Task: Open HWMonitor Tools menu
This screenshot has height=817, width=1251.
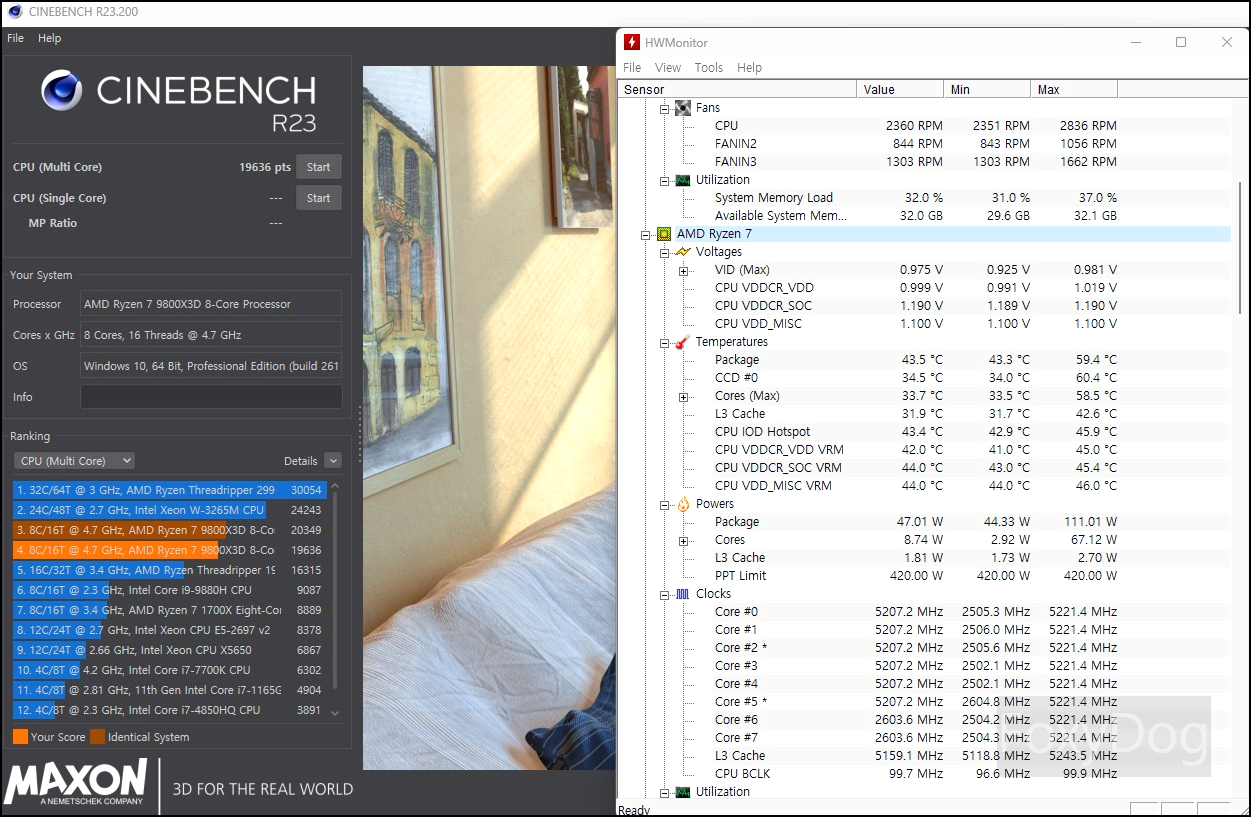Action: 709,68
